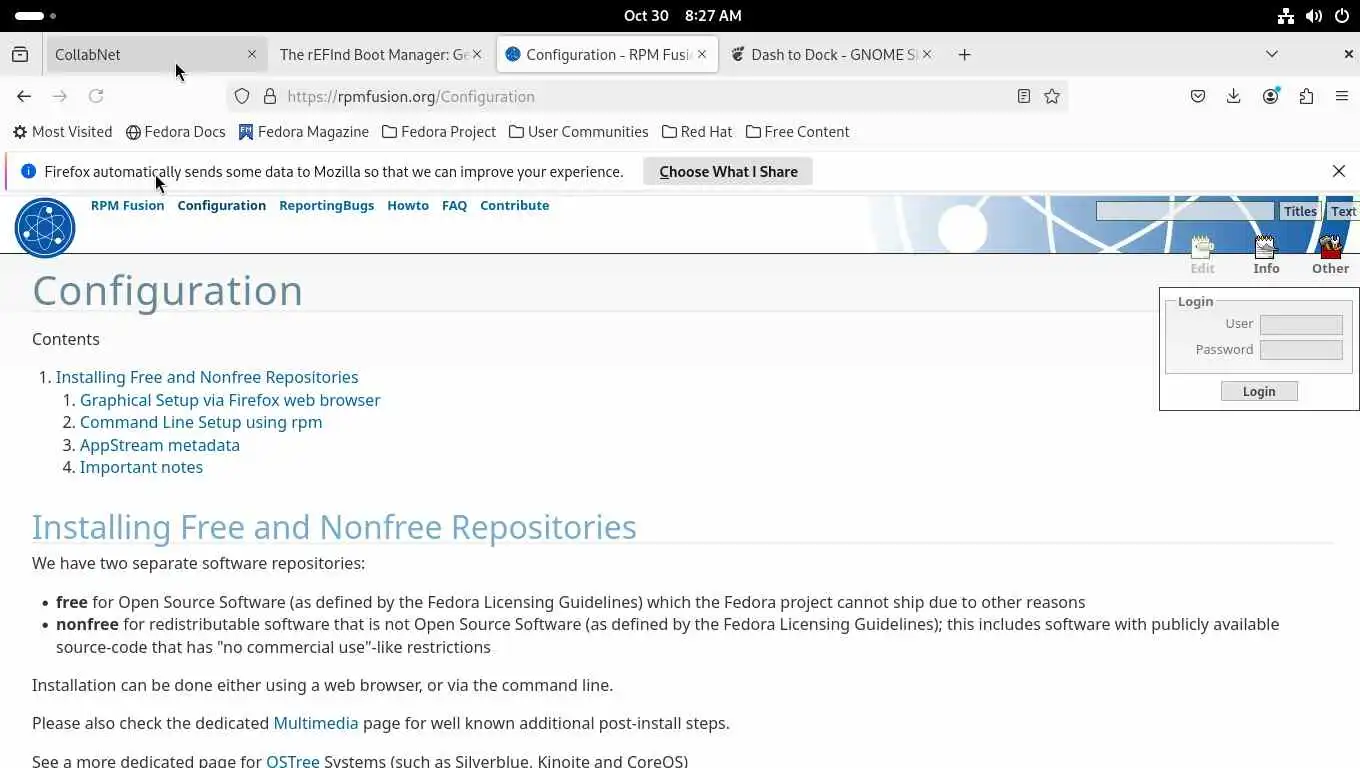
Task: Open the Howto navigation item
Action: pos(408,205)
